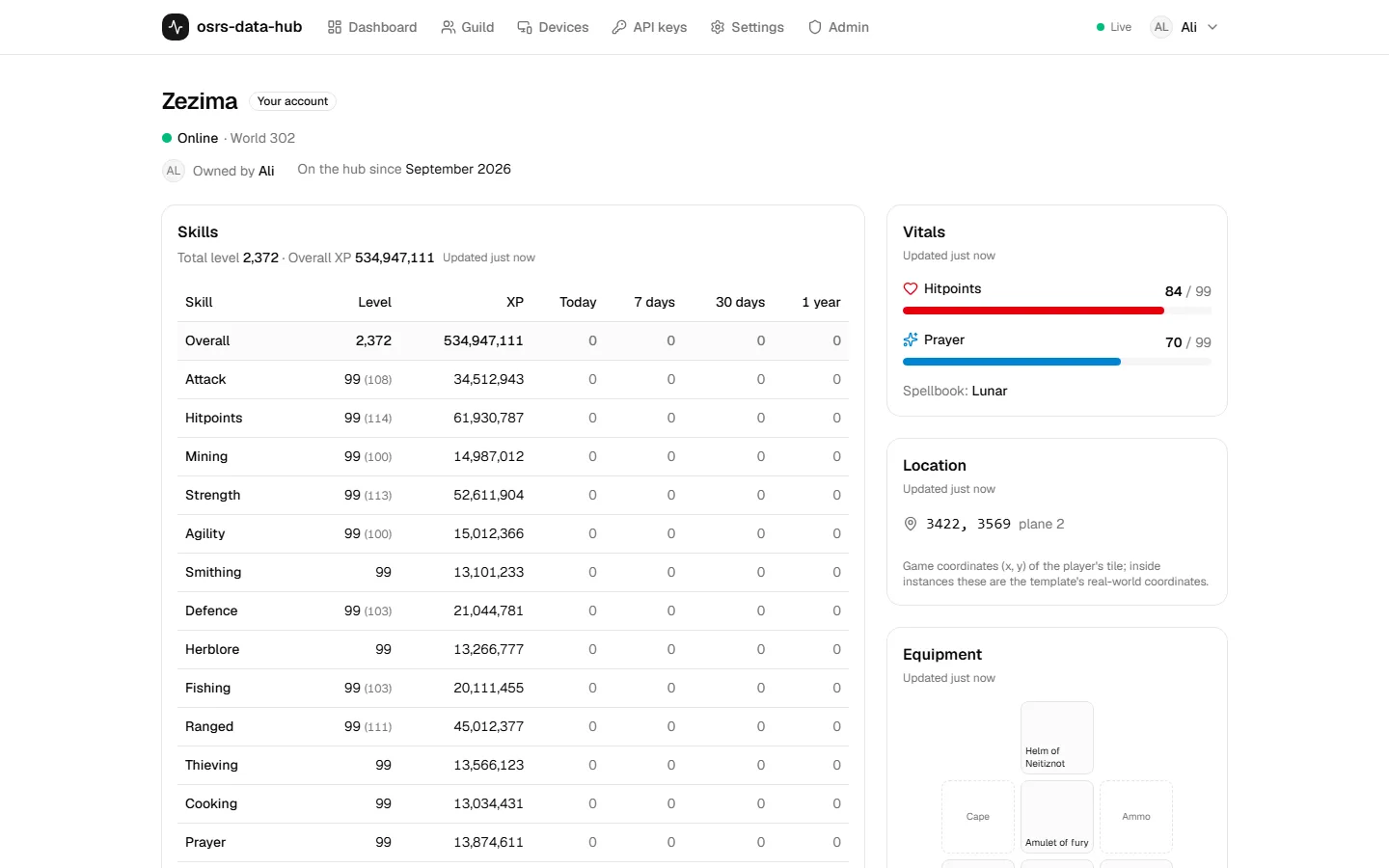Click the Defence skill row name
The image size is (1389, 868).
click(x=211, y=610)
